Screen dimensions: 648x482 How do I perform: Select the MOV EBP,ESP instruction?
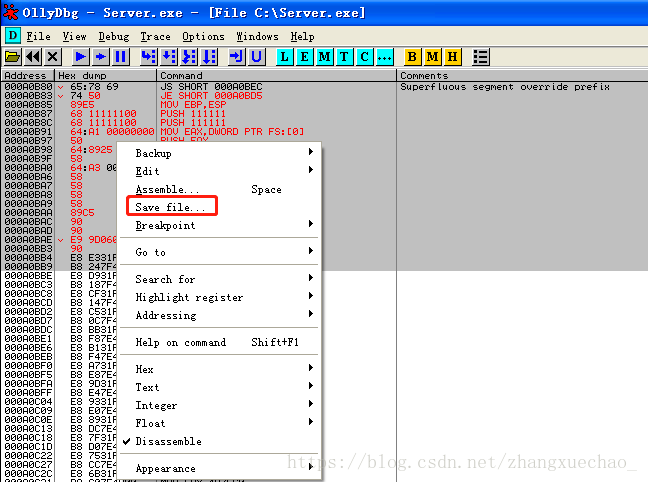tap(193, 105)
